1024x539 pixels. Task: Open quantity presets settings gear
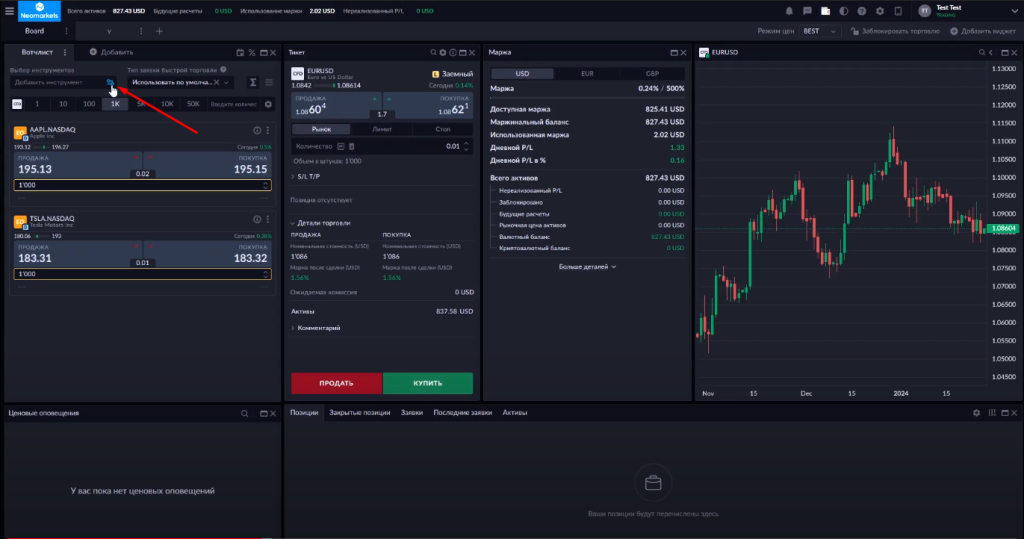(x=268, y=104)
